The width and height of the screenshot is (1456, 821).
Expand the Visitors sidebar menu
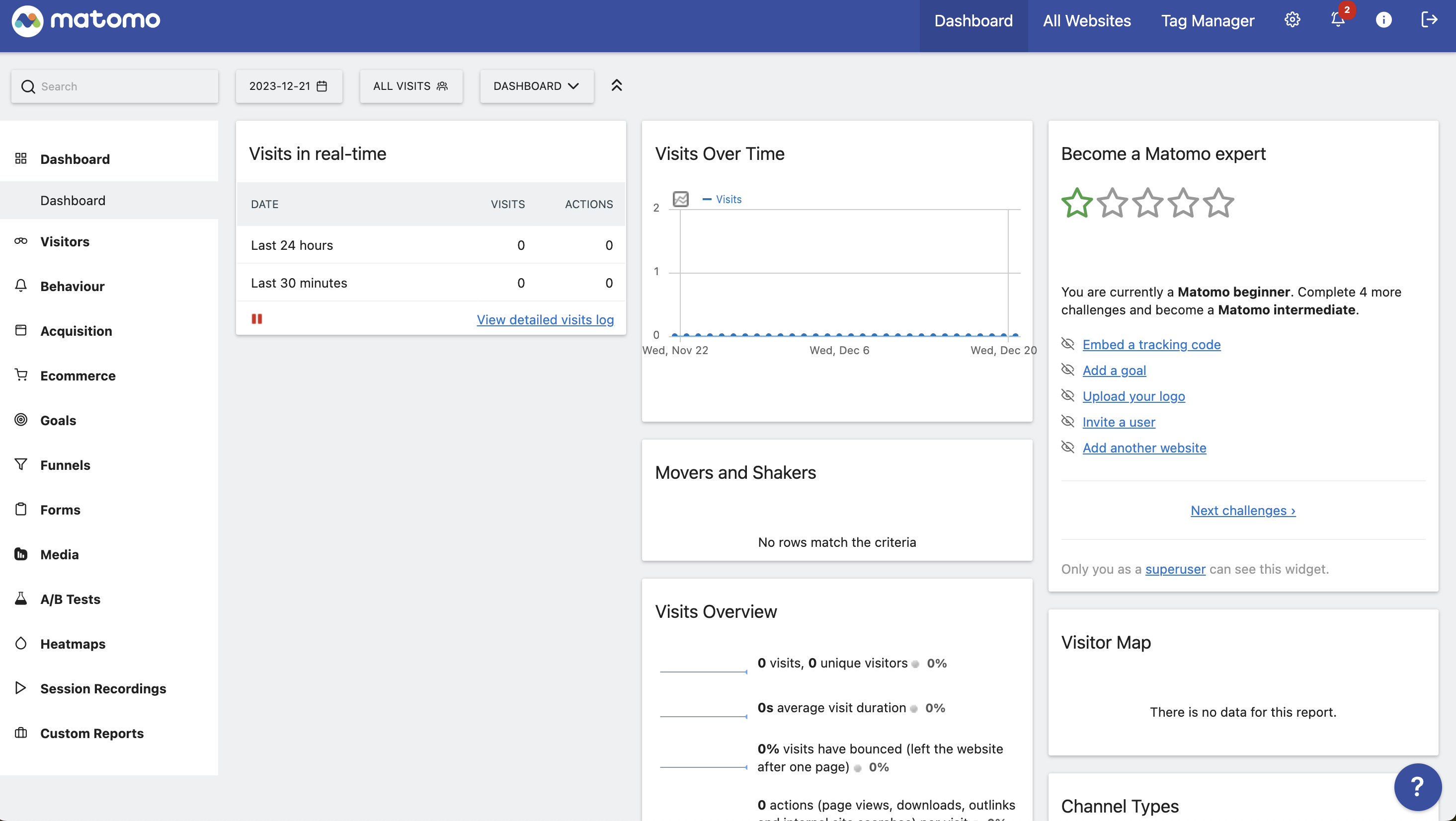click(x=109, y=241)
